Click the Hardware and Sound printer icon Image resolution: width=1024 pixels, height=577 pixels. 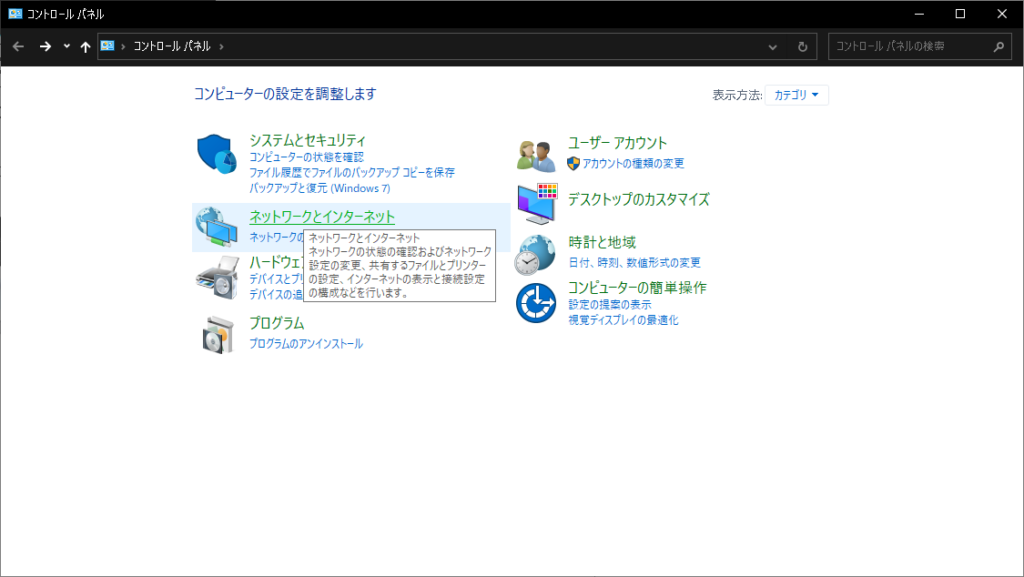216,278
